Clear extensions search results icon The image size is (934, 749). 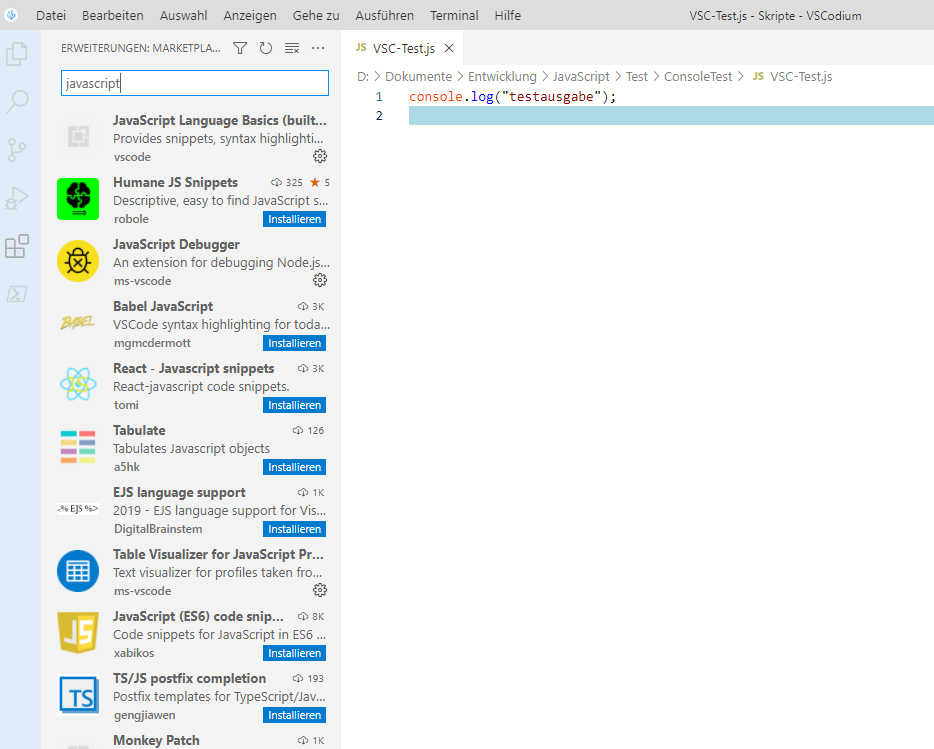click(292, 48)
